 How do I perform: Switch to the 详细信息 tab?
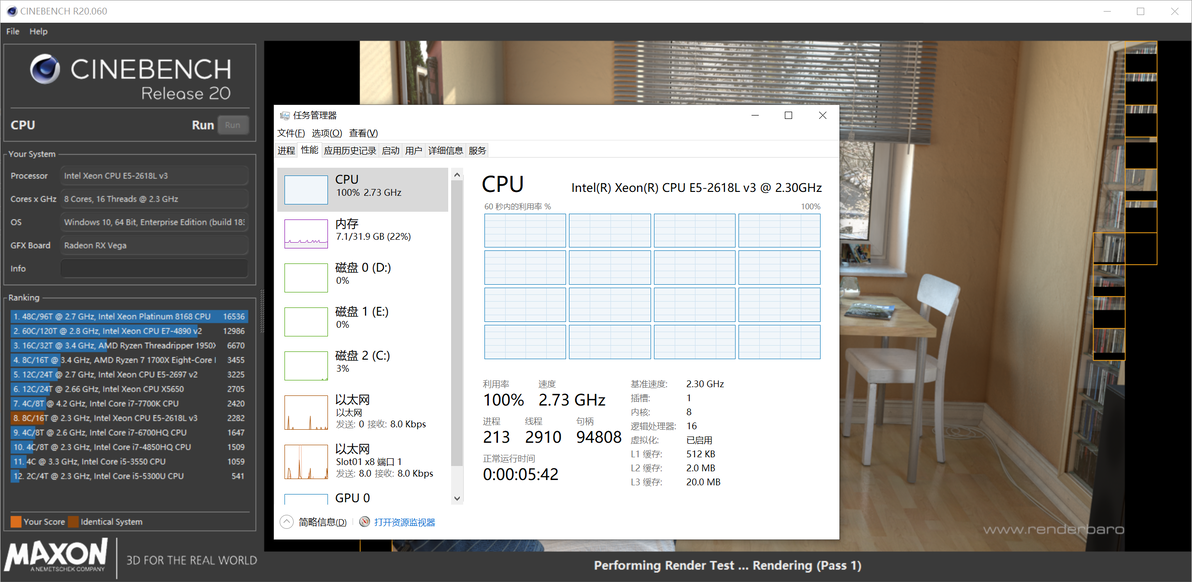(x=445, y=150)
